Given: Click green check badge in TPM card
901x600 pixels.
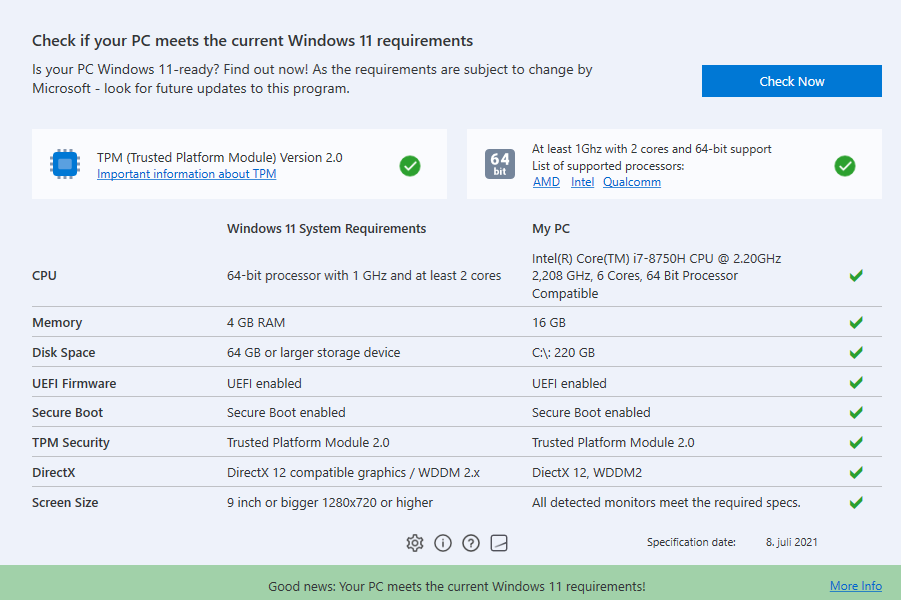Looking at the screenshot, I should point(410,166).
